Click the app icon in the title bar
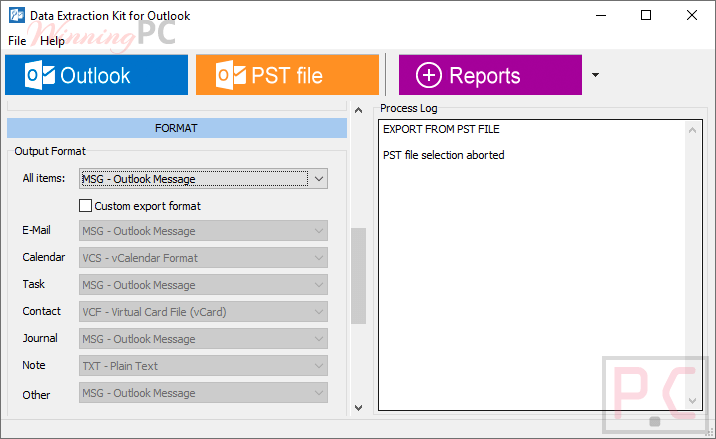The width and height of the screenshot is (716, 439). tap(17, 15)
